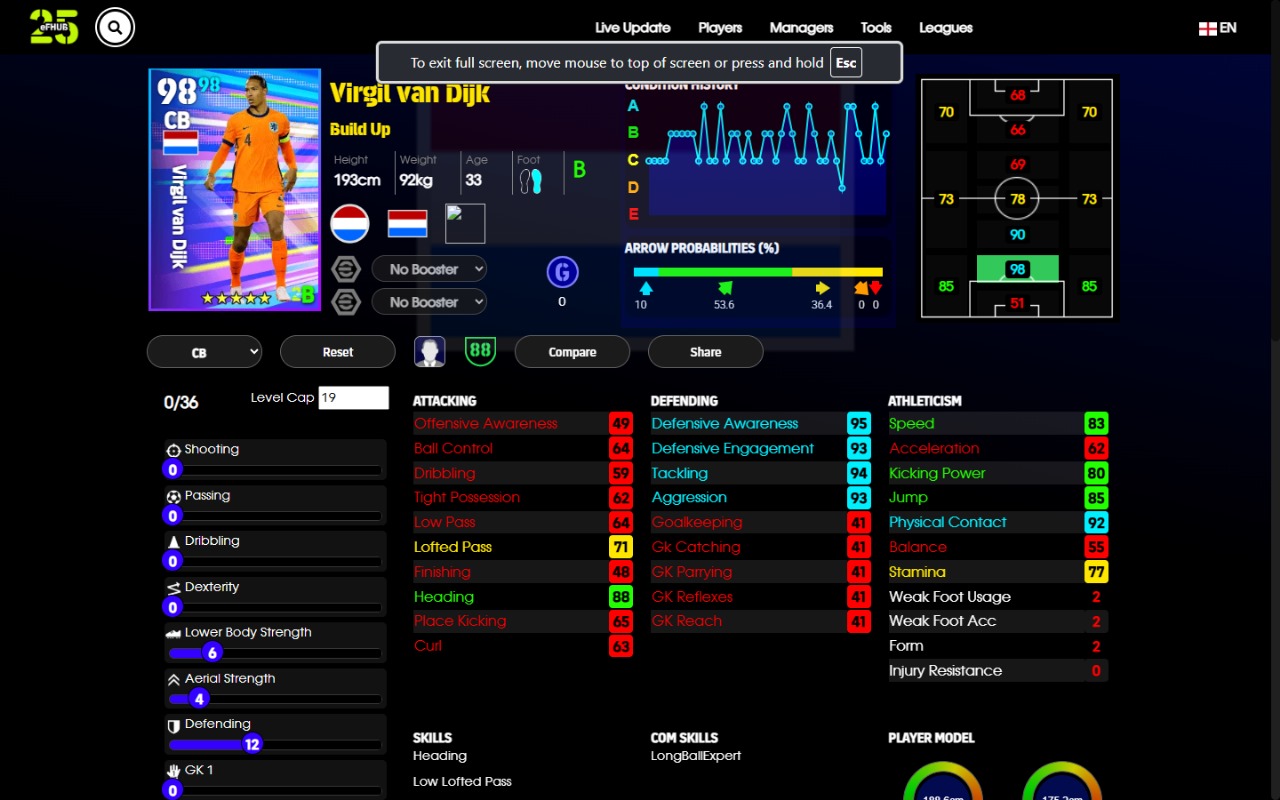This screenshot has width=1280, height=800.
Task: Click the Aerial Strength slider handle at 4
Action: click(x=199, y=699)
